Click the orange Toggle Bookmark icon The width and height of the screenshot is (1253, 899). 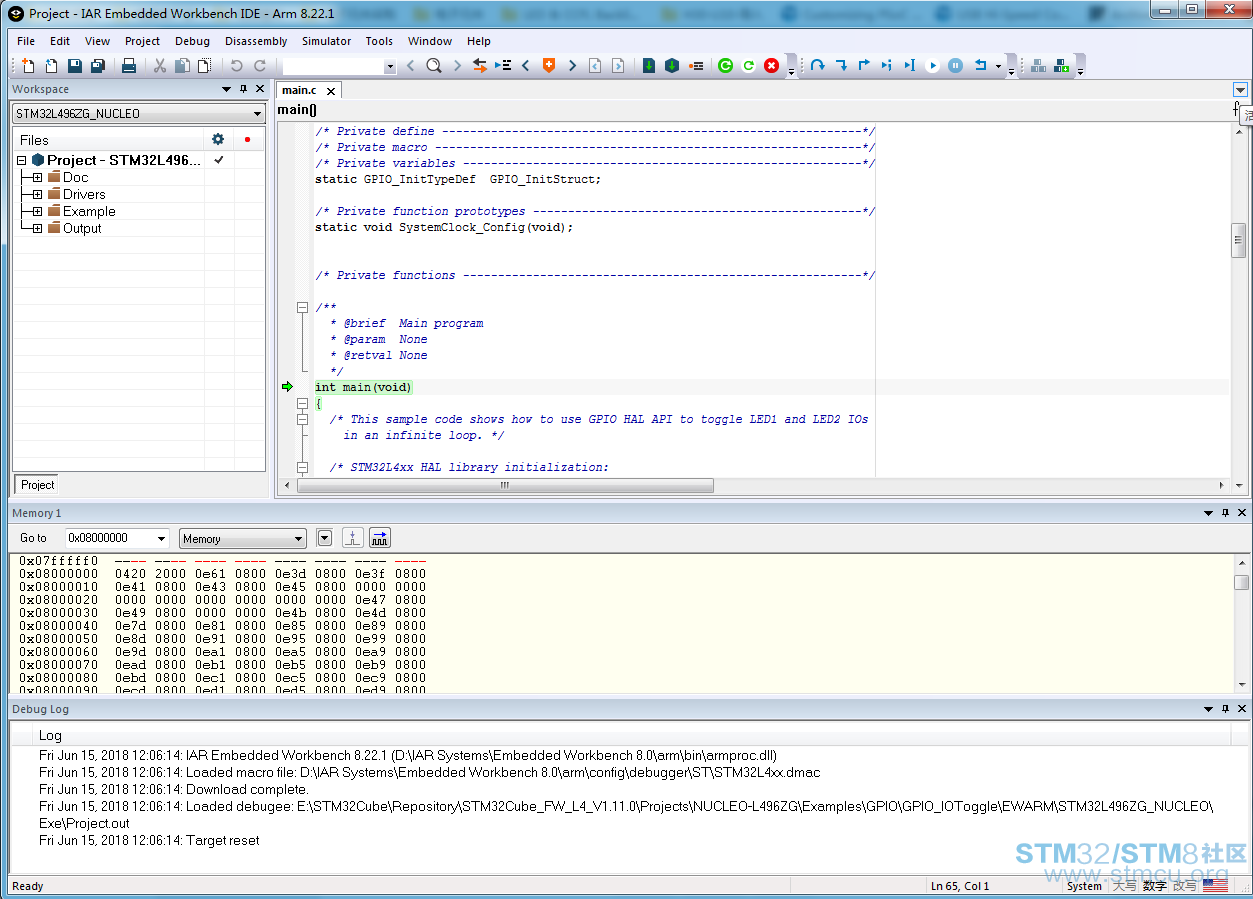(548, 65)
